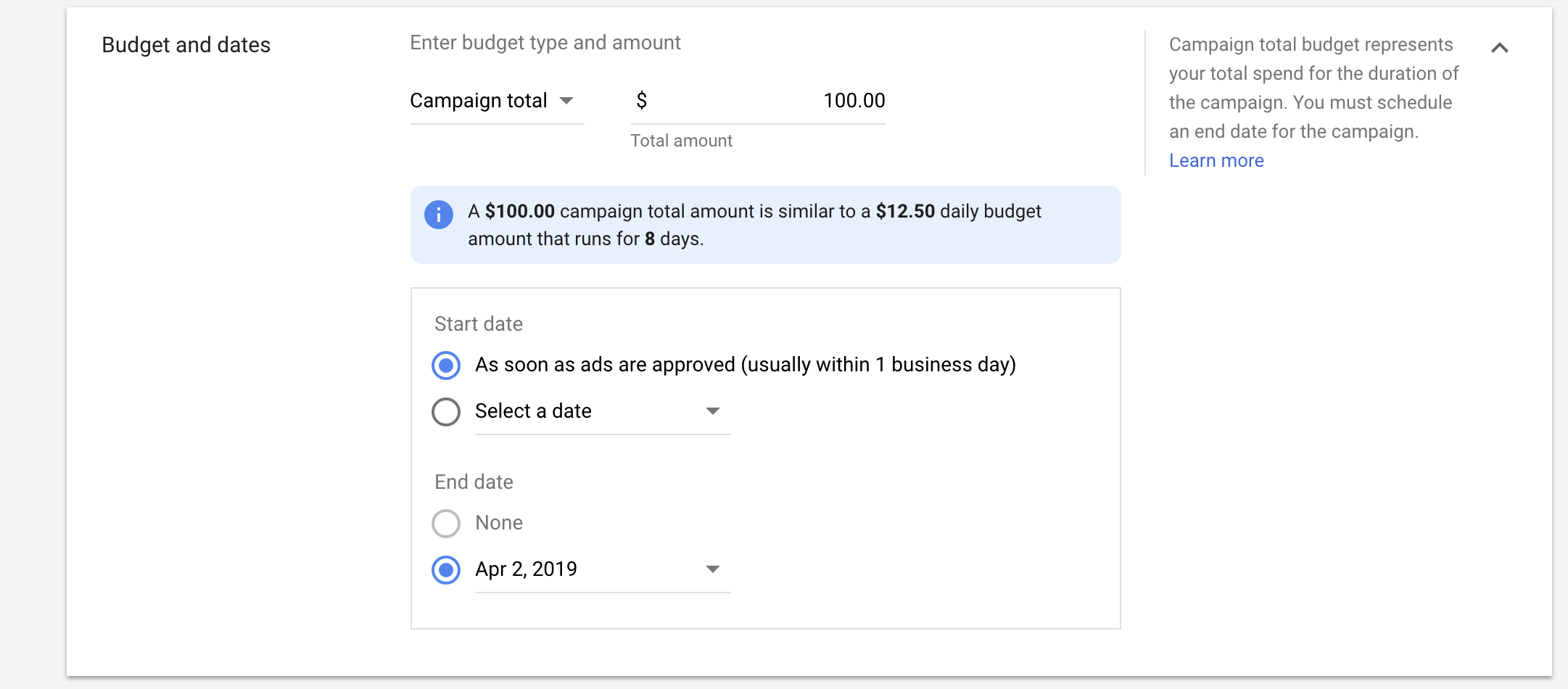The width and height of the screenshot is (1568, 689).
Task: Click the $12.50 daily budget info message
Action: (x=754, y=225)
